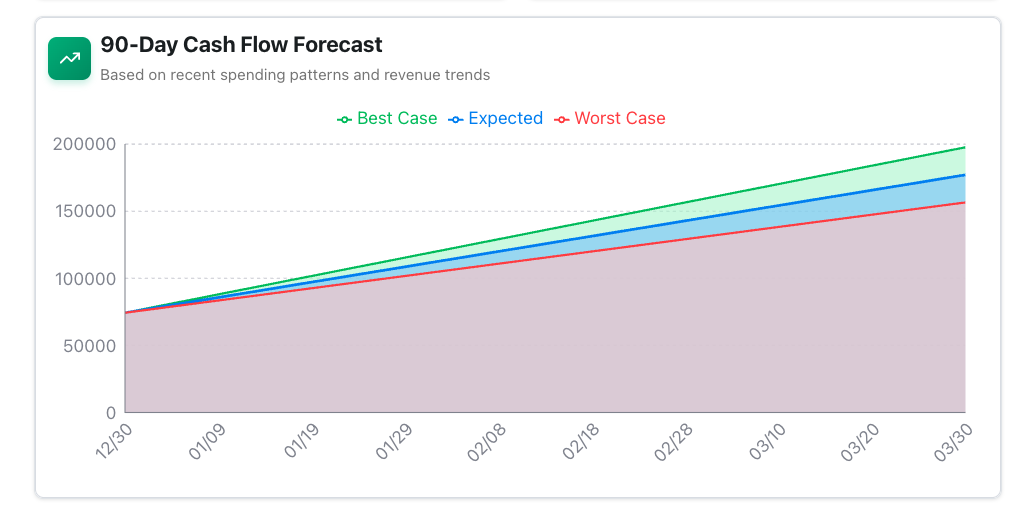Click the 90-Day Cash Flow Forecast title
The width and height of the screenshot is (1033, 512).
point(241,45)
